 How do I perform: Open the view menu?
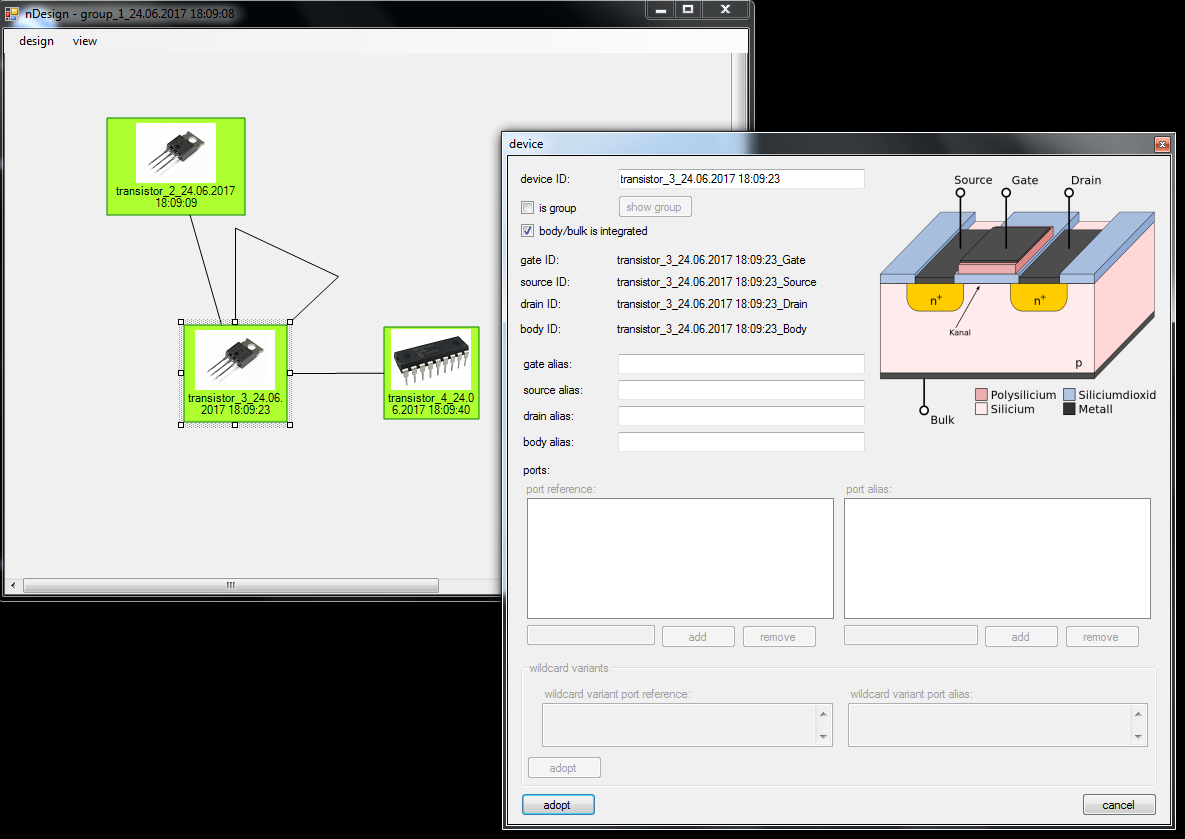(85, 41)
